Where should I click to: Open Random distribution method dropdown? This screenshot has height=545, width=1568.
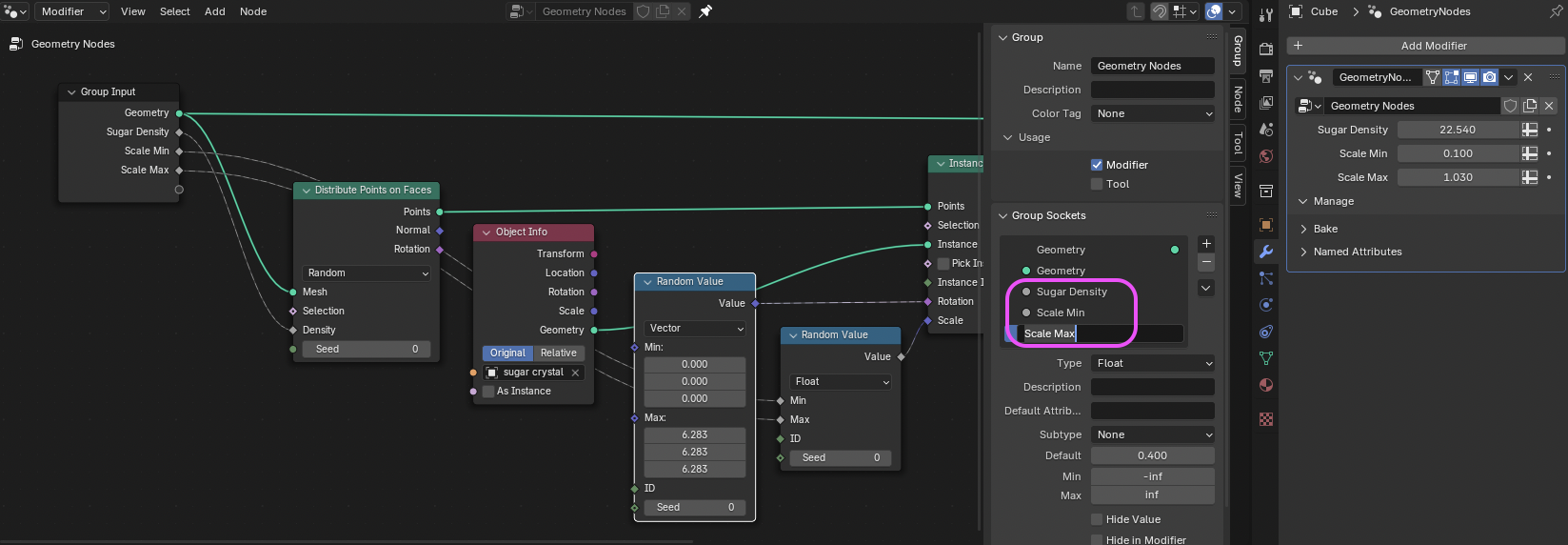(367, 272)
